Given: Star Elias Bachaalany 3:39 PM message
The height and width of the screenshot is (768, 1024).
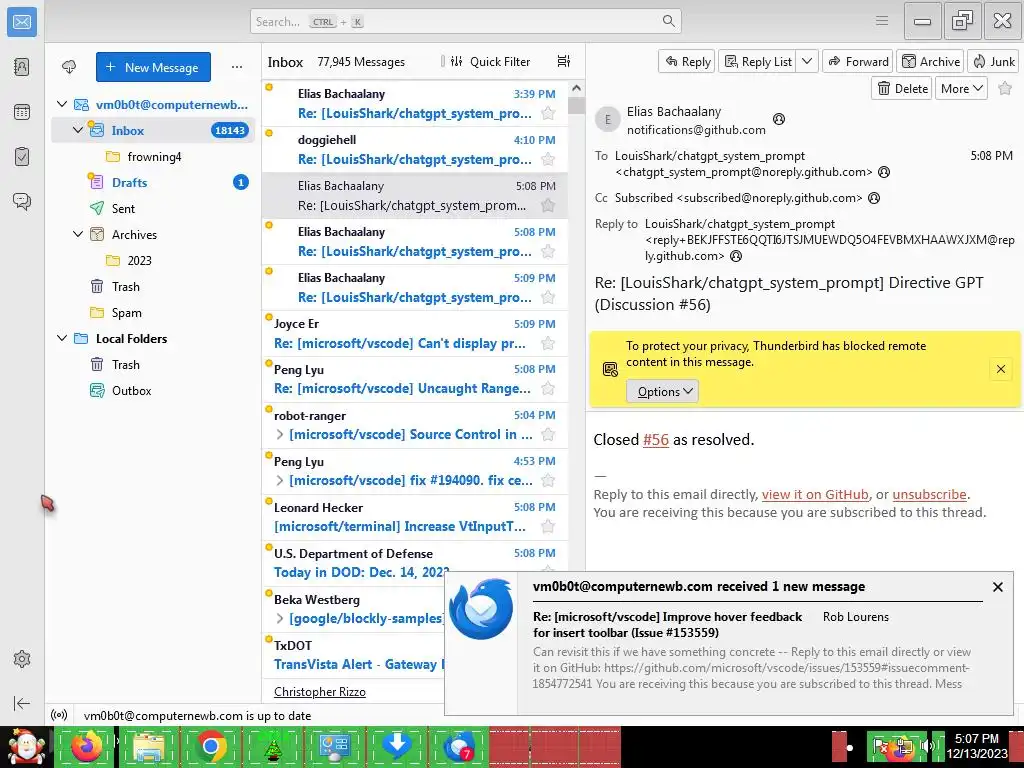Looking at the screenshot, I should pos(548,114).
